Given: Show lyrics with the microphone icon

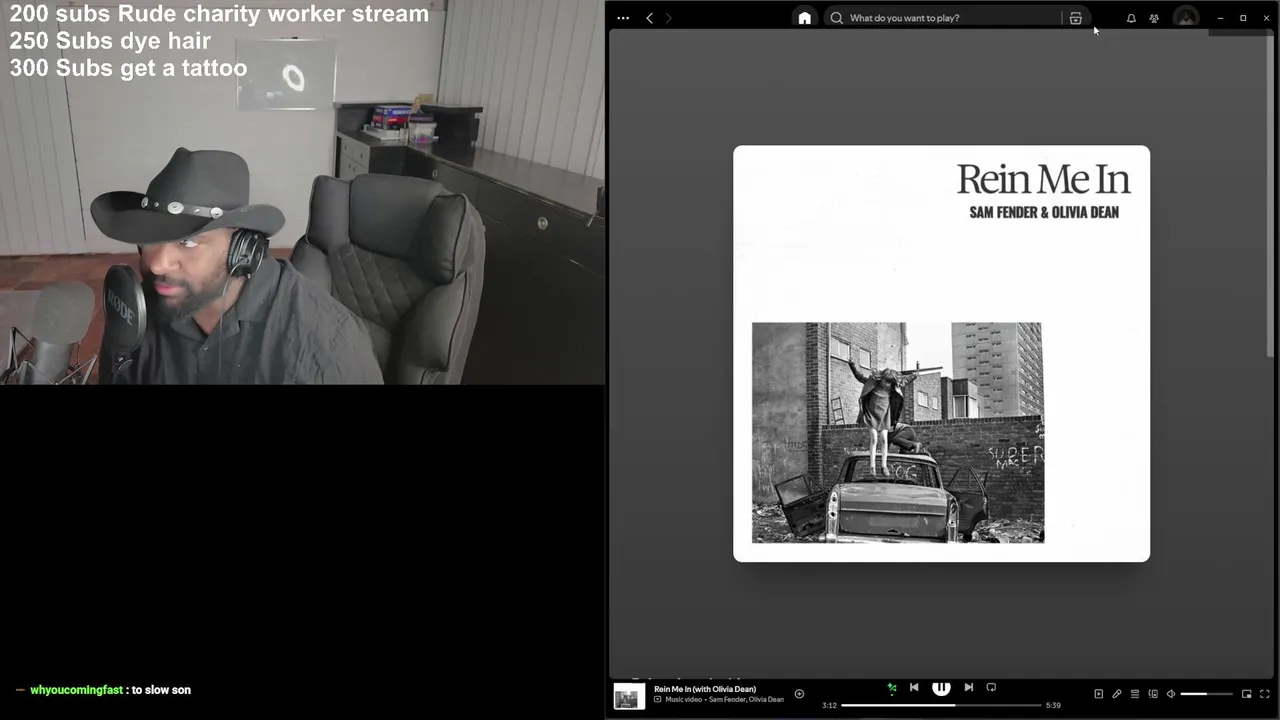Looking at the screenshot, I should click(1117, 694).
